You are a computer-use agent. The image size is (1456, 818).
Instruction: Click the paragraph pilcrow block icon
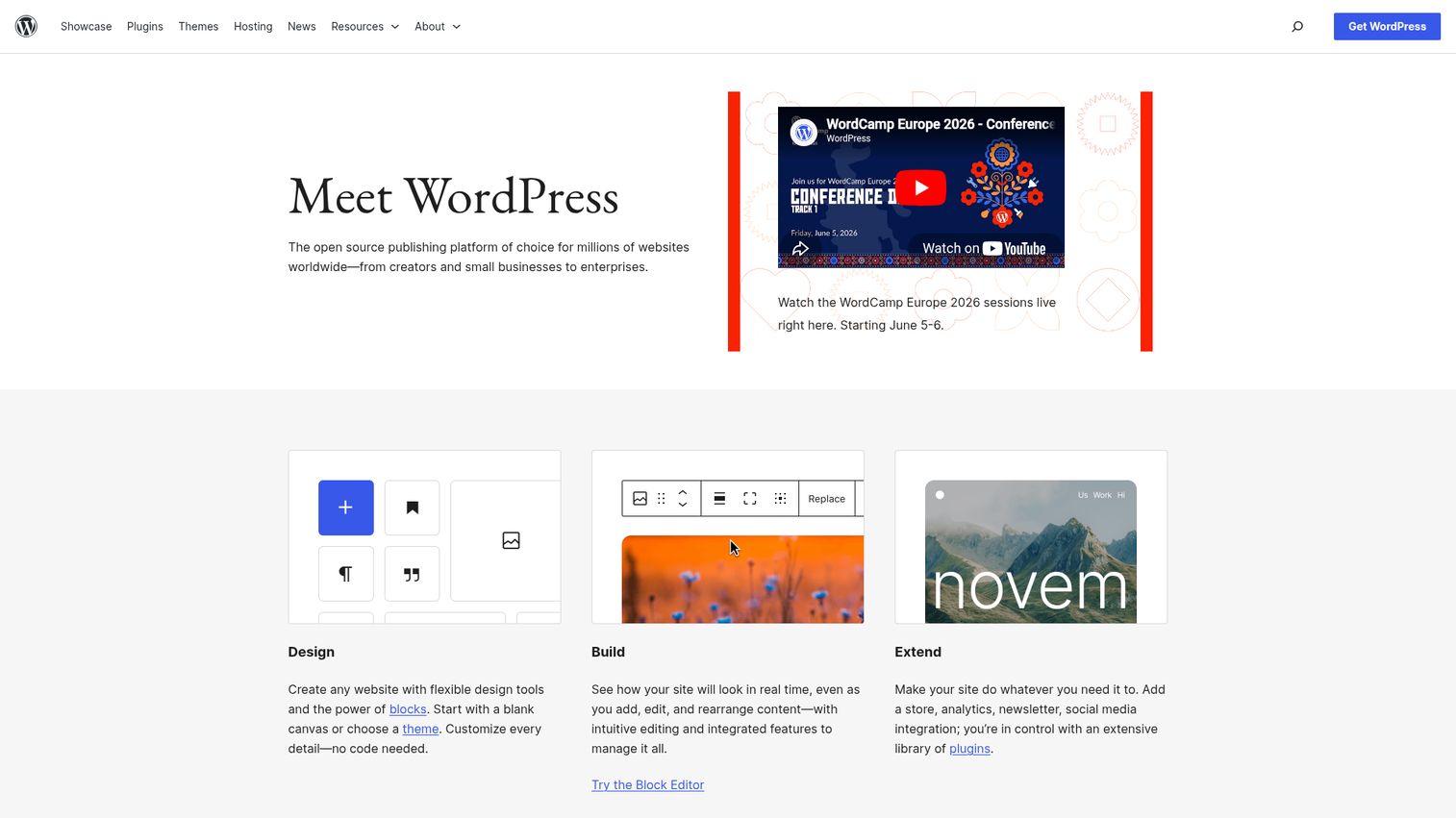click(346, 574)
